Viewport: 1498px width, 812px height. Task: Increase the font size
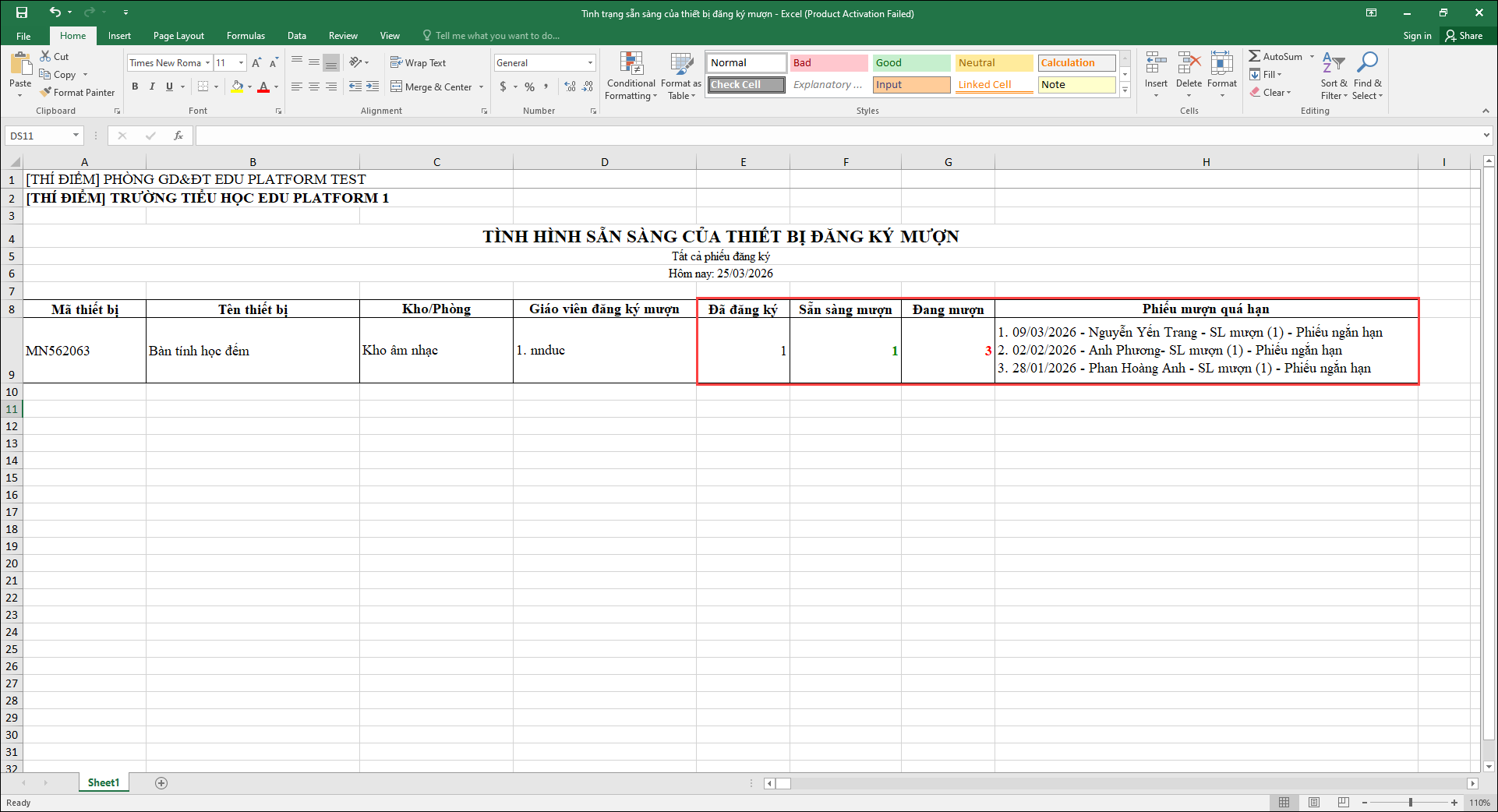tap(256, 63)
